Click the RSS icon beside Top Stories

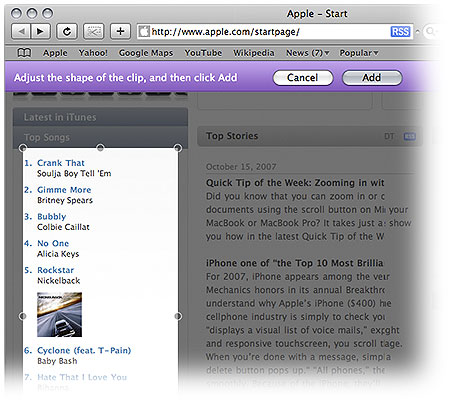pyautogui.click(x=410, y=136)
